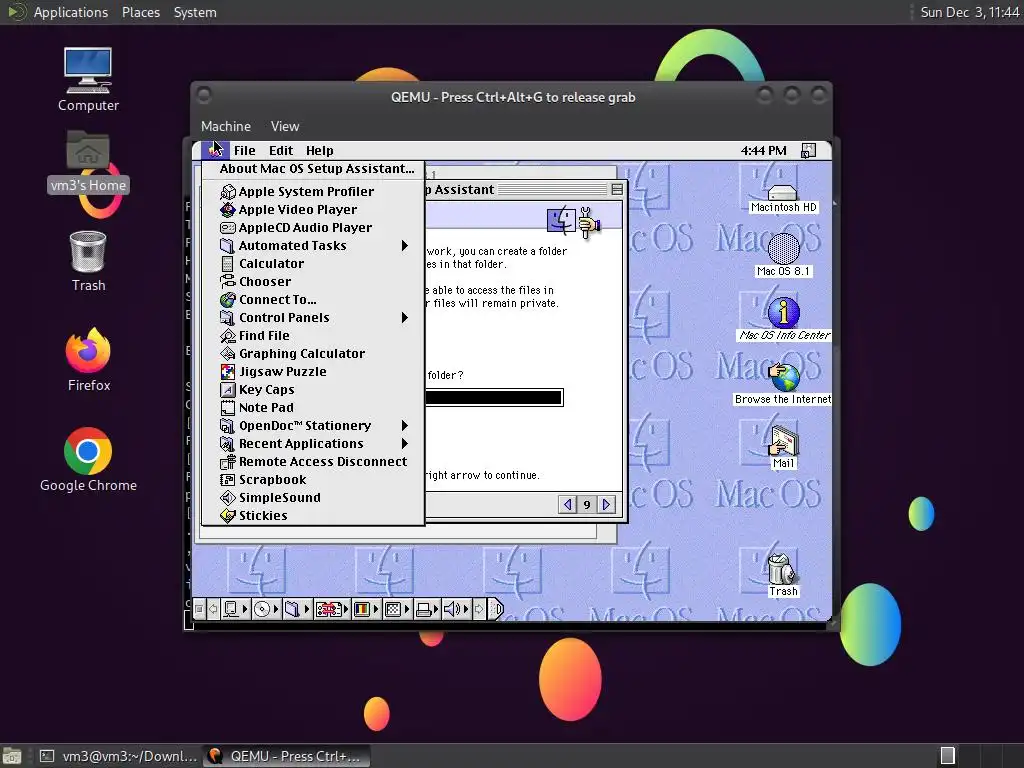Select the vm3's Home folder icon
The image size is (1024, 768).
[88, 162]
